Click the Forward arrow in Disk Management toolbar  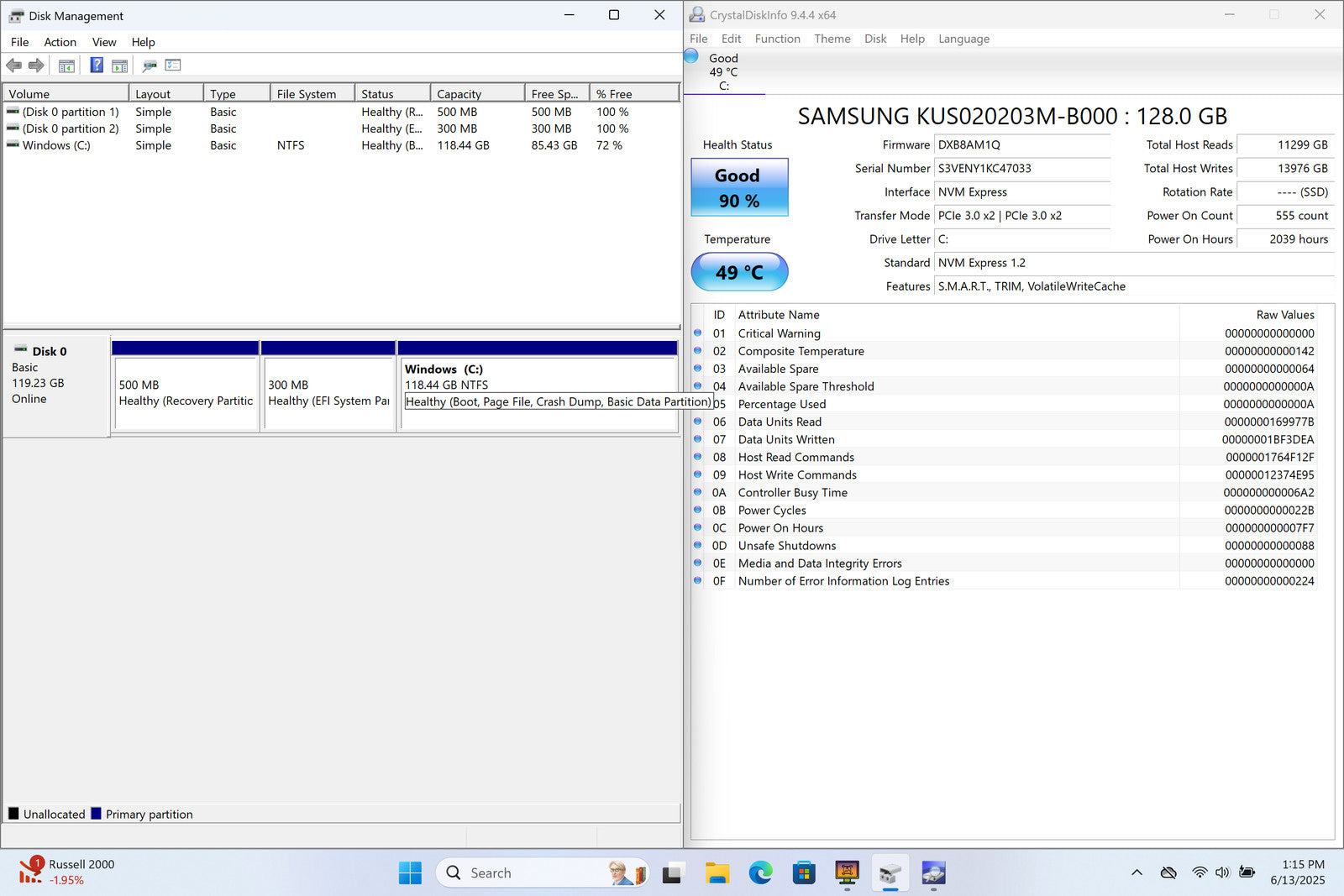36,65
